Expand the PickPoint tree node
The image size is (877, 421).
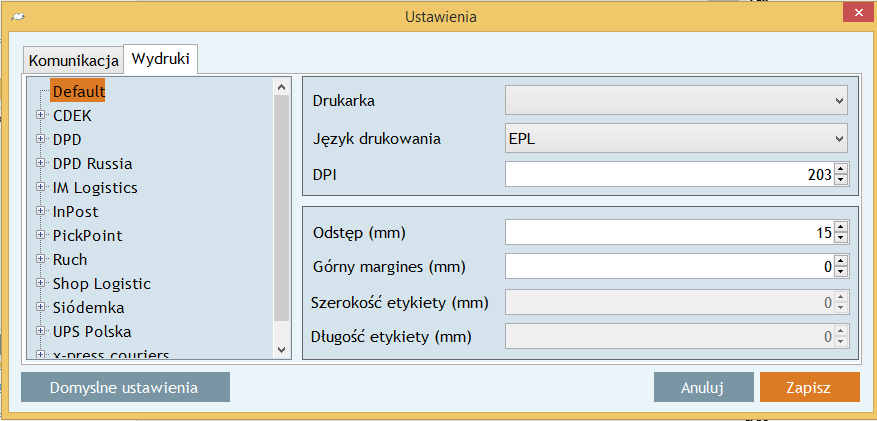(40, 235)
